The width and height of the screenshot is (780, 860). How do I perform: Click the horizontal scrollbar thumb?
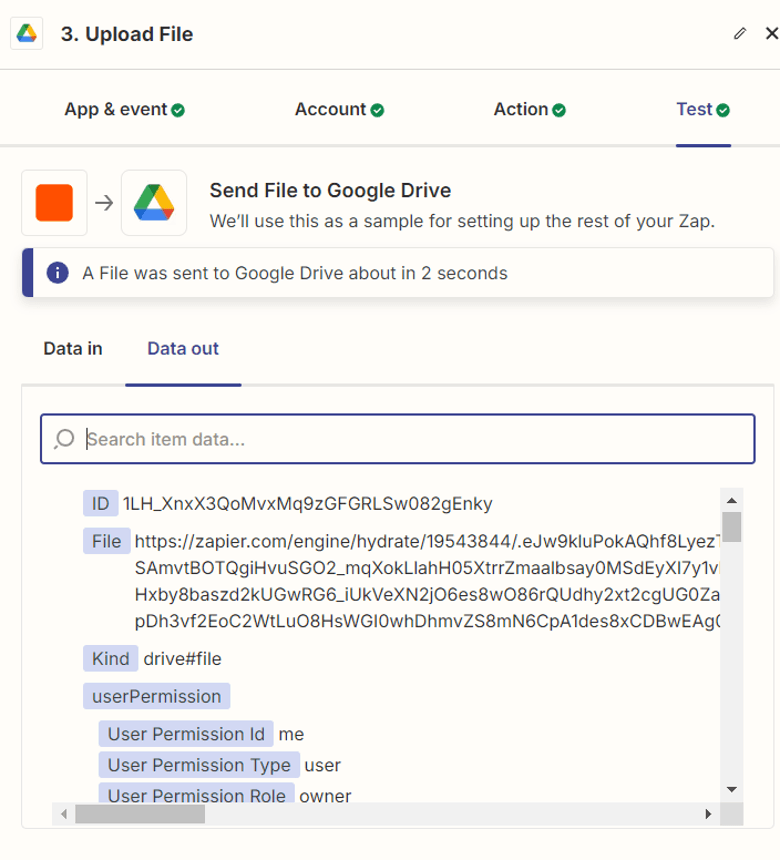(140, 814)
